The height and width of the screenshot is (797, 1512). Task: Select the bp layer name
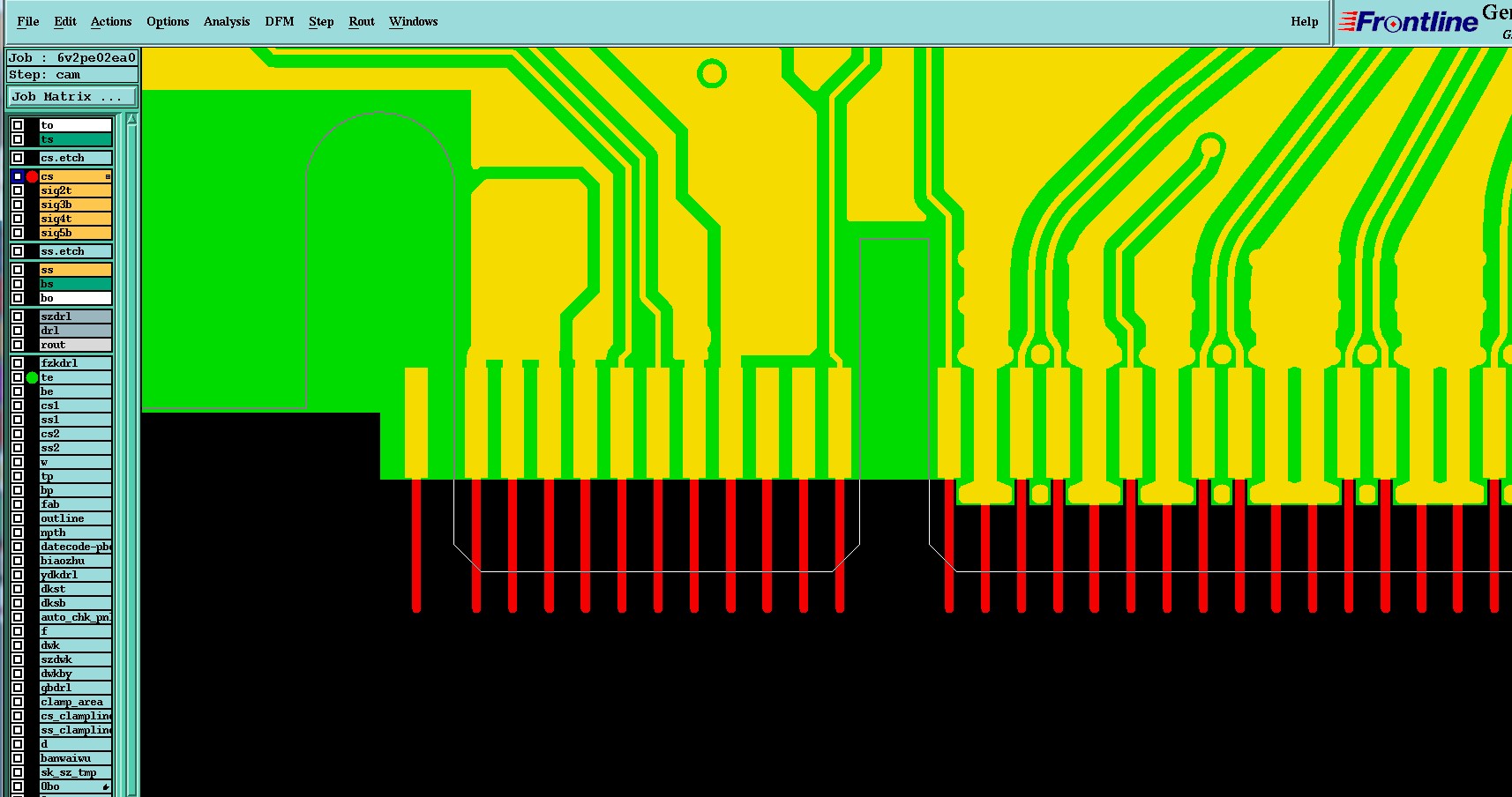76,490
